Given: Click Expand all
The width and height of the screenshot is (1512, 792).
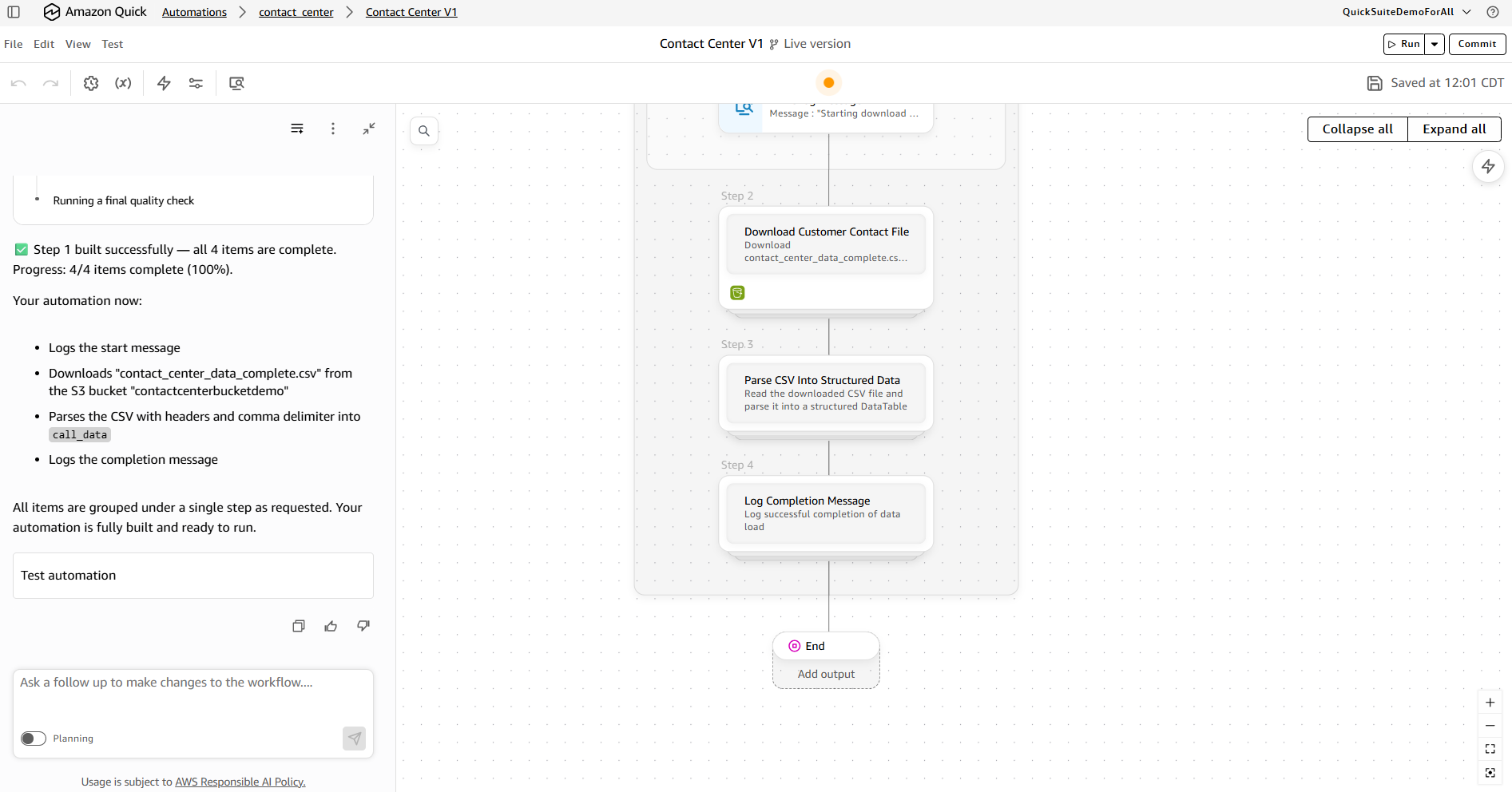Looking at the screenshot, I should [1454, 129].
